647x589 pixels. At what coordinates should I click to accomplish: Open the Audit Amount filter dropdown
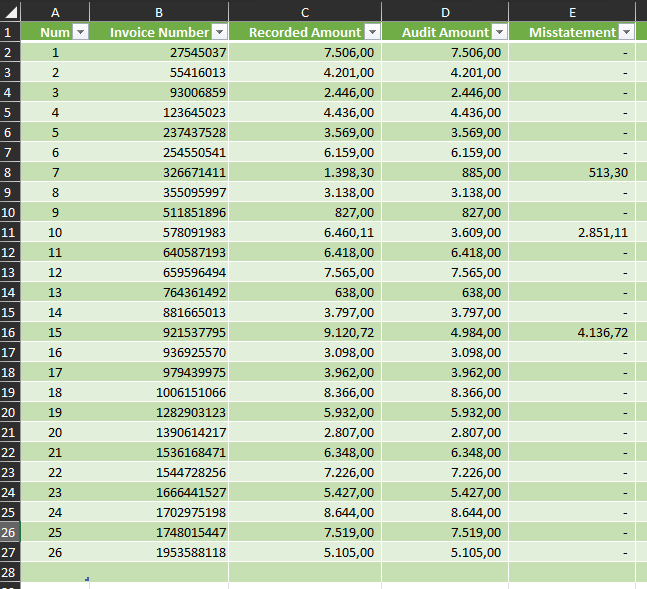500,32
